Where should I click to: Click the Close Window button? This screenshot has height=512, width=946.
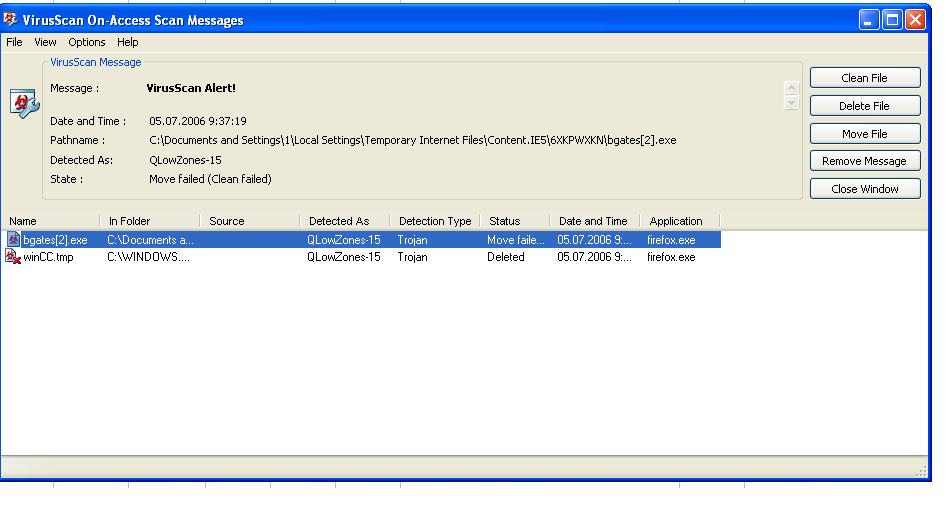coord(865,189)
